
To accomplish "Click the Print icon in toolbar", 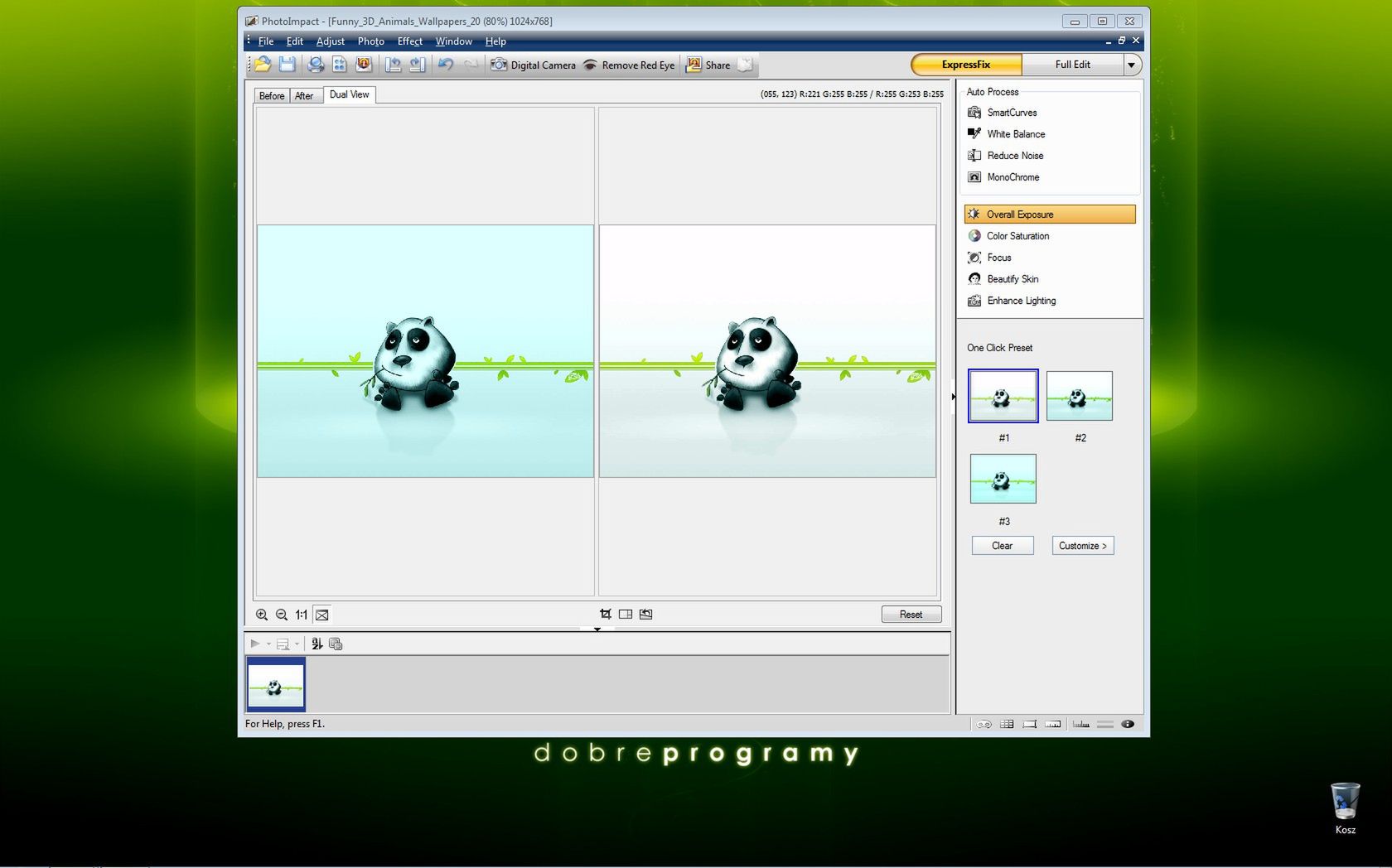I will 316,65.
